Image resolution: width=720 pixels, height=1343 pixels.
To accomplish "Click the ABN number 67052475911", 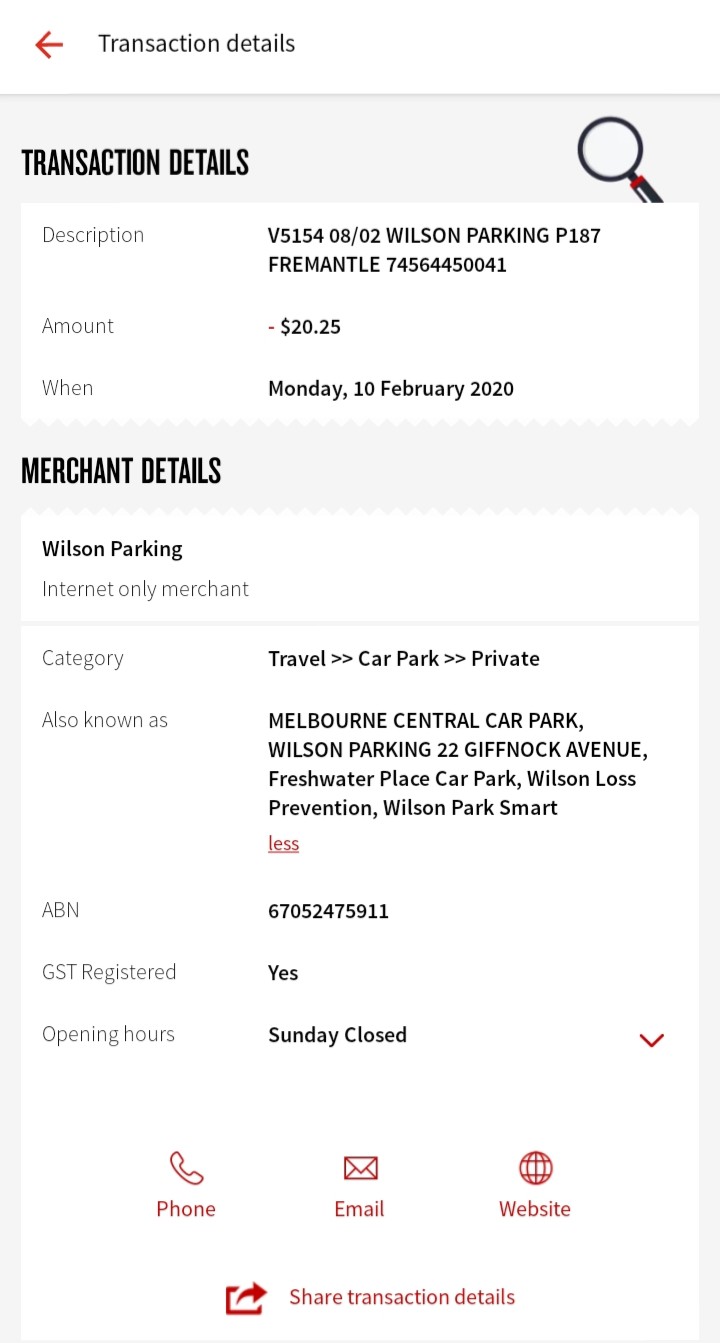I will pos(328,911).
